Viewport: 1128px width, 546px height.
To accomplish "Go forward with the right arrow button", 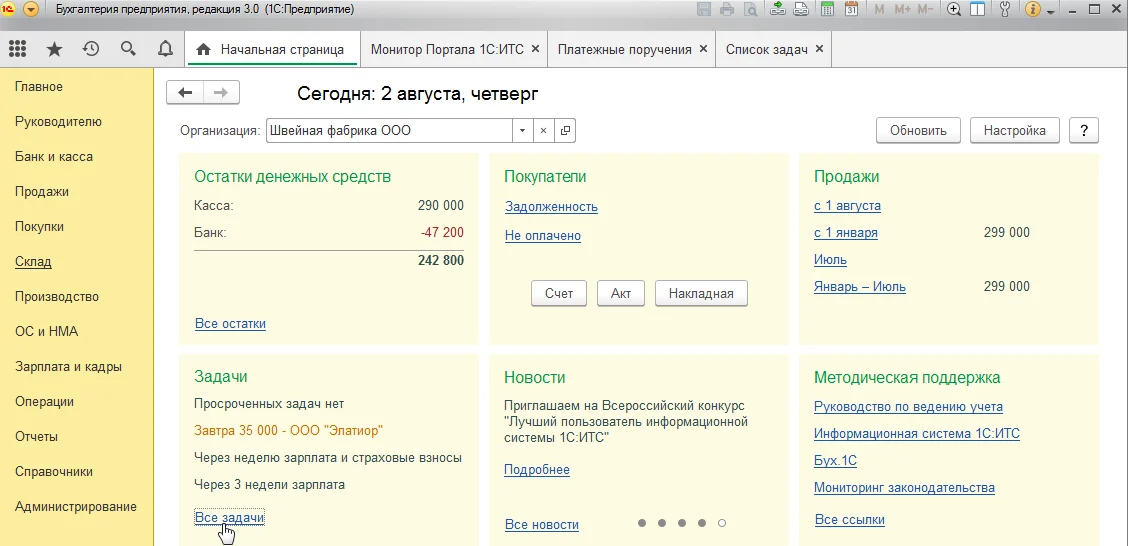I will [222, 92].
